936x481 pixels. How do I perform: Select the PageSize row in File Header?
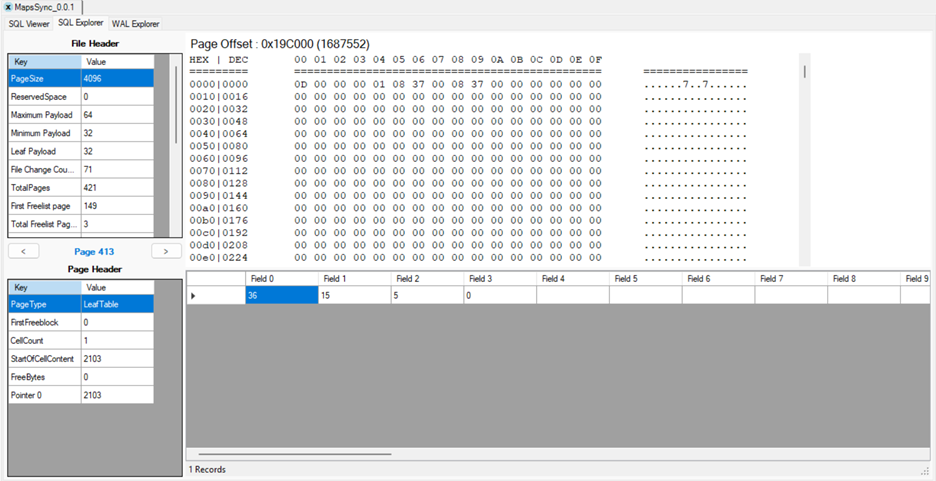[x=44, y=78]
